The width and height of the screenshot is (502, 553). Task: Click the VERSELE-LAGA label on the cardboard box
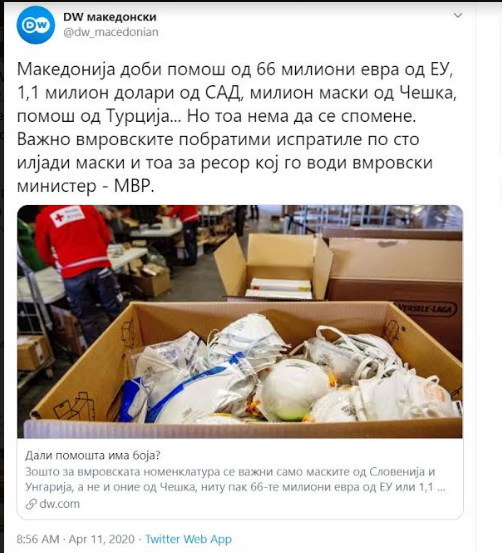pyautogui.click(x=427, y=309)
